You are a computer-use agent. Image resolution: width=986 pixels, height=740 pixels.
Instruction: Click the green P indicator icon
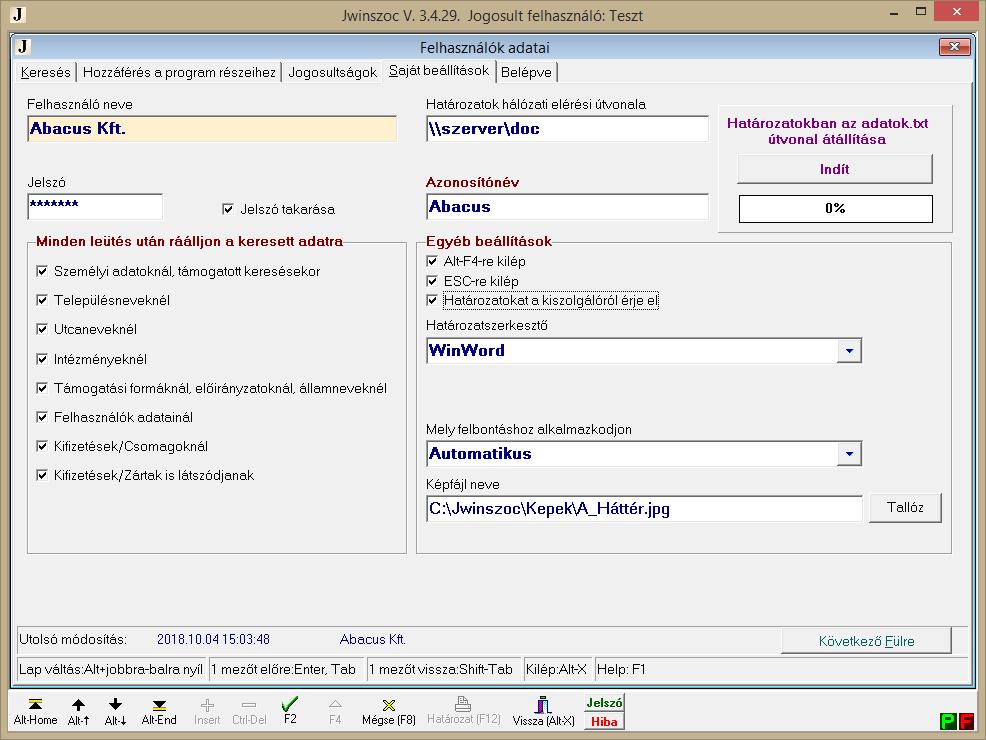coord(948,721)
